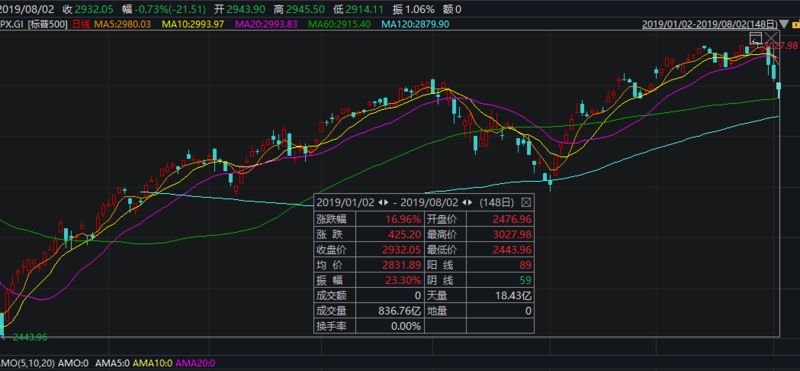Screen dimensions: 800x371
Task: Step end date 2019/08/02 backward
Action: (463, 202)
